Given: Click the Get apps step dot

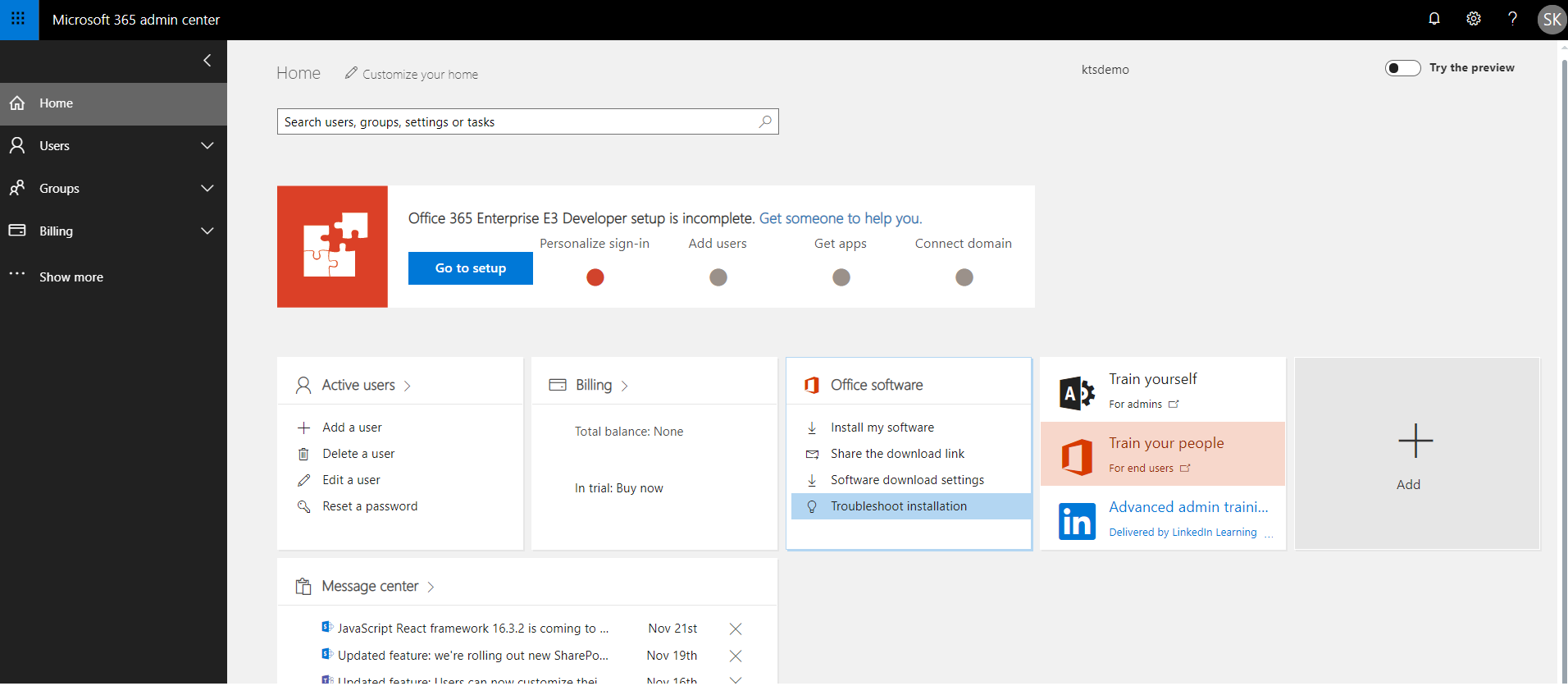Looking at the screenshot, I should 841,277.
